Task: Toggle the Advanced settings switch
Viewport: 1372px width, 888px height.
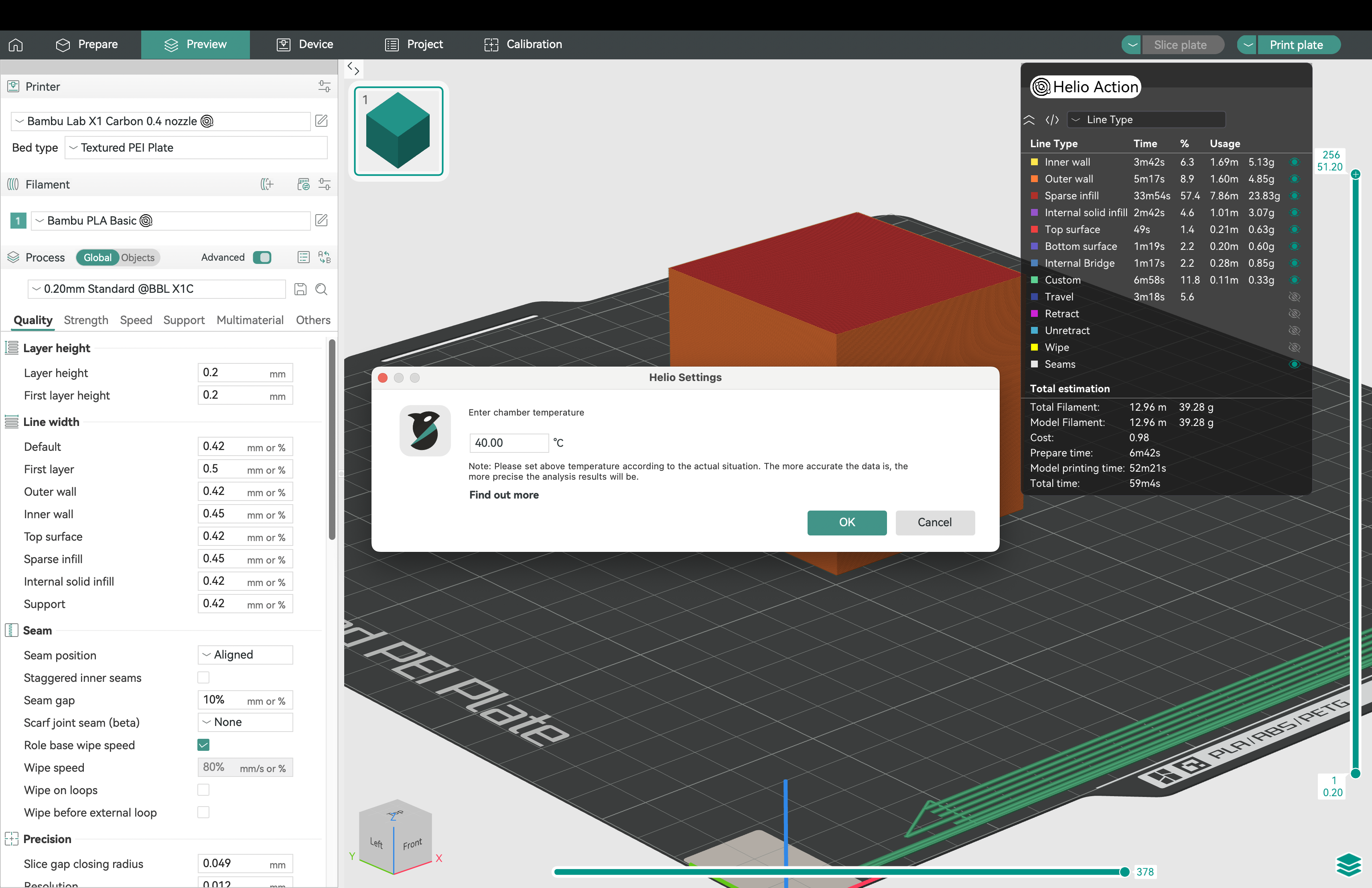Action: 262,257
